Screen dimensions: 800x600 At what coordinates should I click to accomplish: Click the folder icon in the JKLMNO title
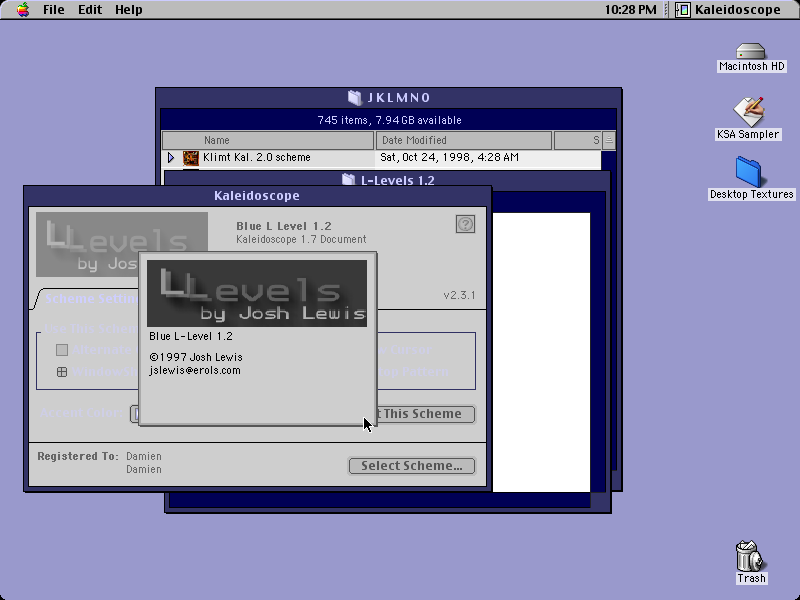(355, 97)
